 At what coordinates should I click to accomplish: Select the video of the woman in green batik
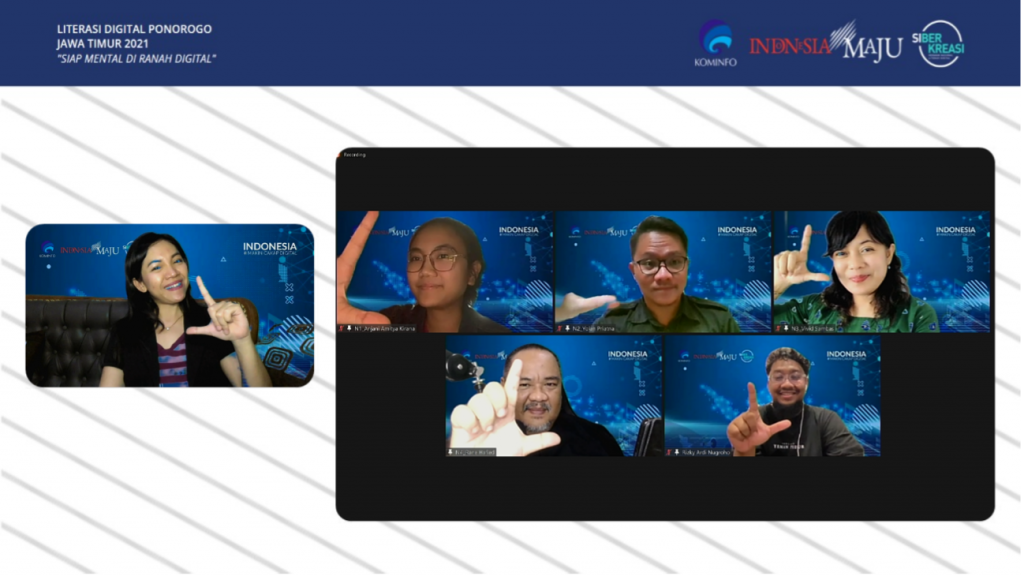pyautogui.click(x=881, y=270)
